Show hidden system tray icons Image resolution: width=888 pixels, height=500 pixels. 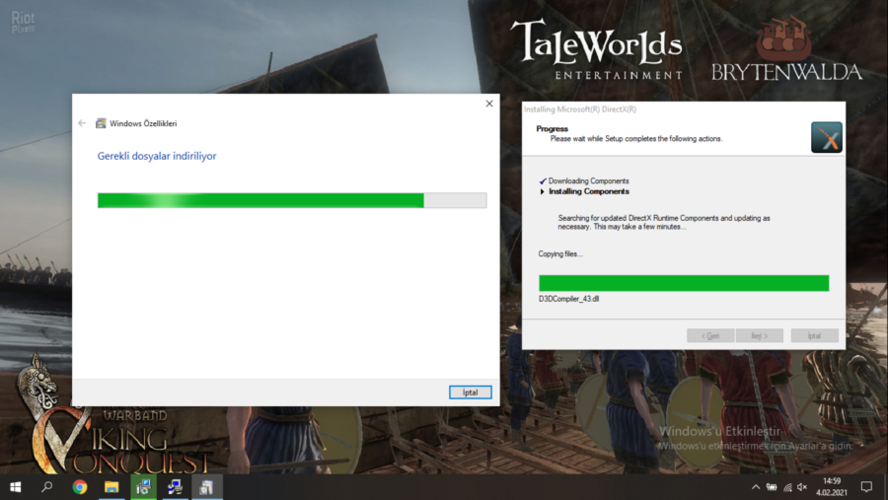pos(755,487)
